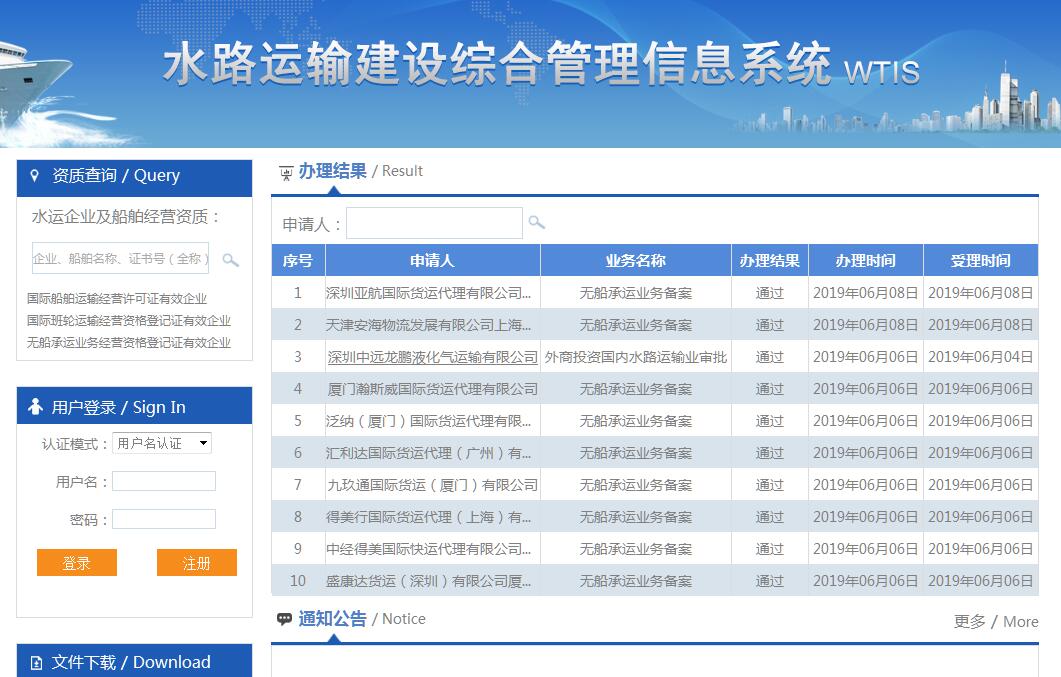Click applicant 深圳中远龙鹏液化气运输有限公司 in row 3
1061x677 pixels.
point(432,357)
